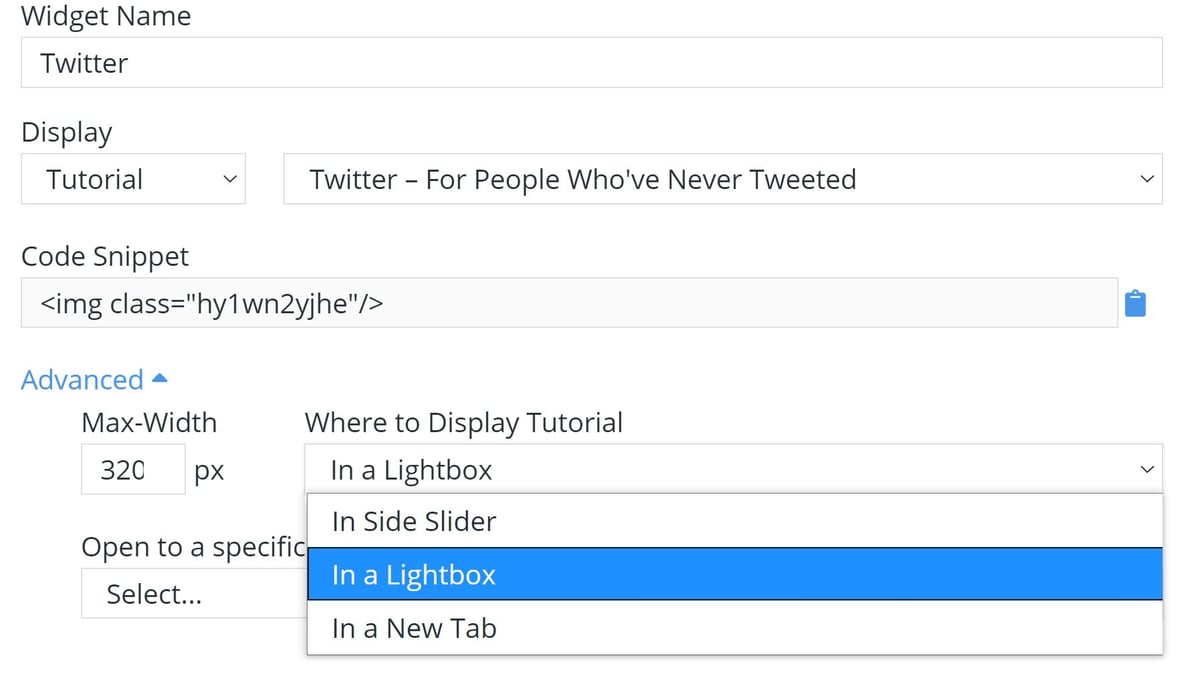Select In Side Slider from the list

[x=413, y=521]
